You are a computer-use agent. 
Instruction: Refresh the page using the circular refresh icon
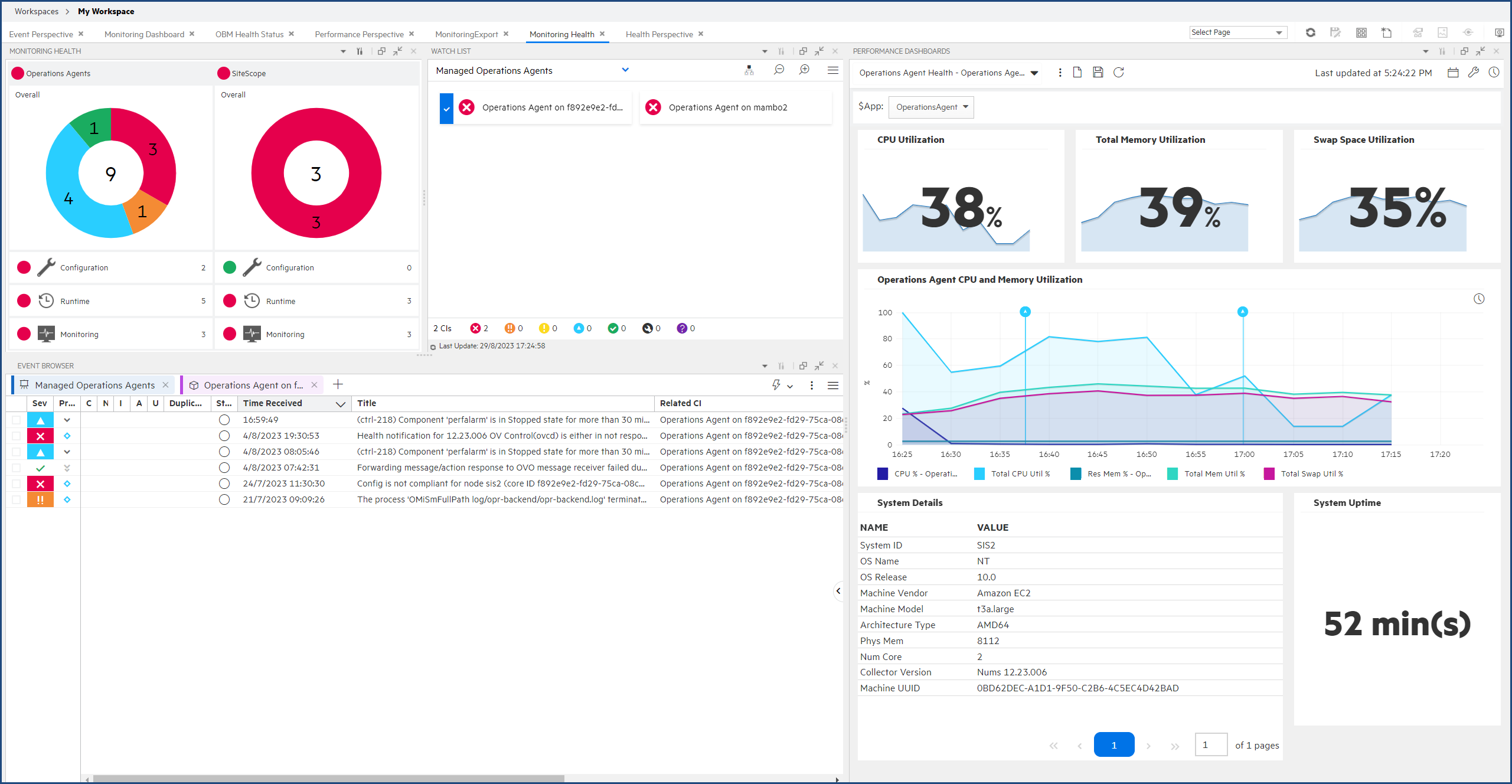(1311, 32)
